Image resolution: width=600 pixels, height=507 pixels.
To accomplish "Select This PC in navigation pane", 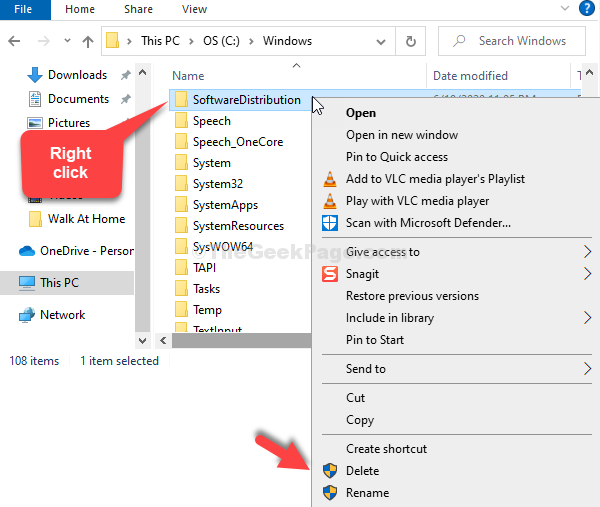I will pos(67,283).
